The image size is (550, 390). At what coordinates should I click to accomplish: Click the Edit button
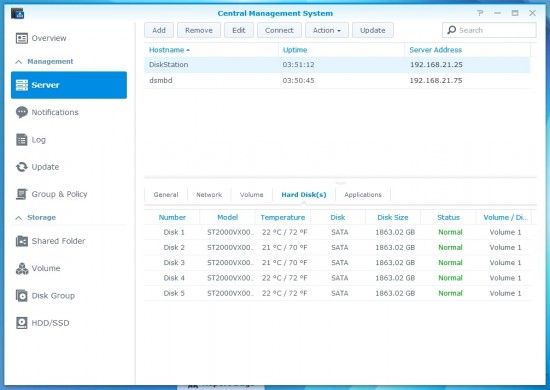[239, 30]
